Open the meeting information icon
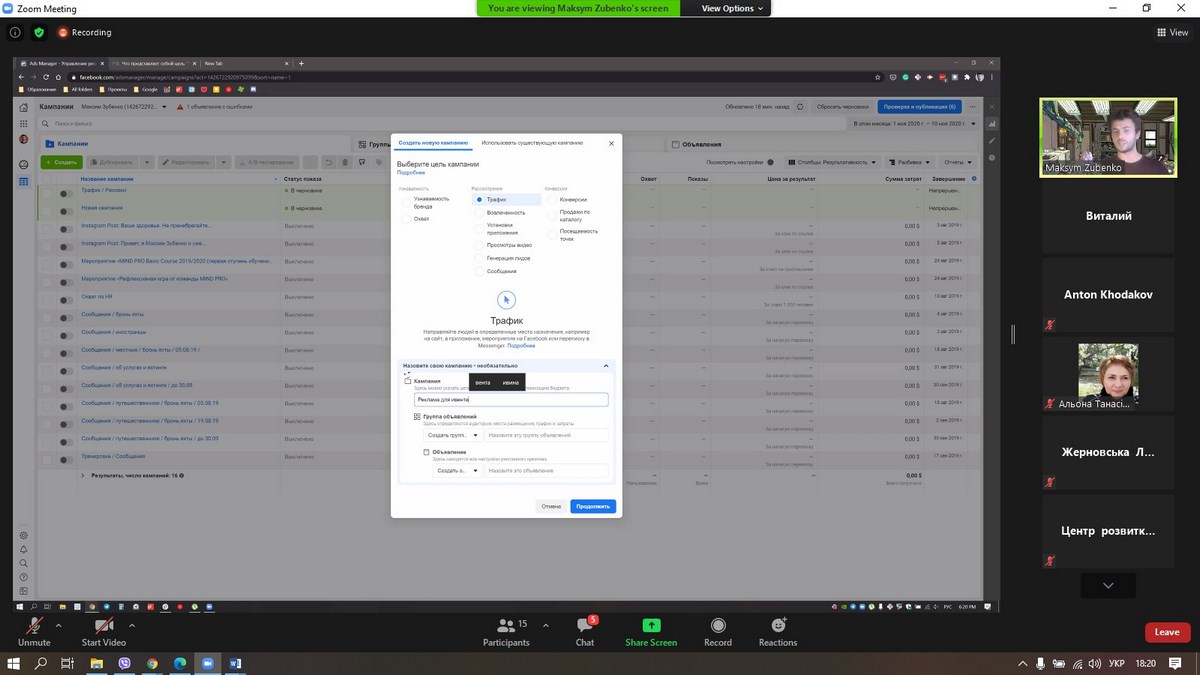 [15, 32]
